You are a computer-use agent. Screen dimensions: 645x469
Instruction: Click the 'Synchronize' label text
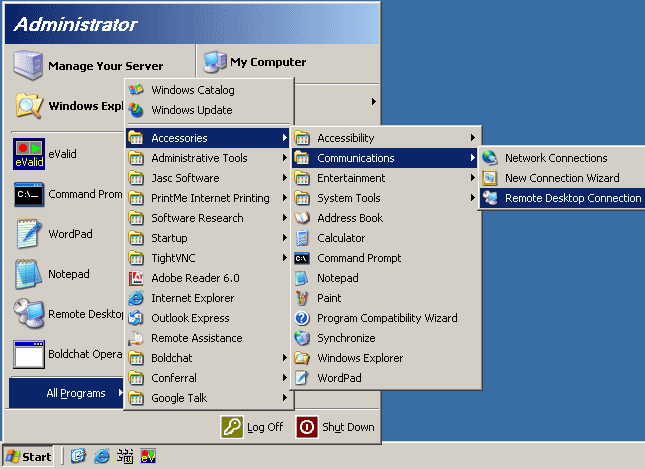coord(346,338)
